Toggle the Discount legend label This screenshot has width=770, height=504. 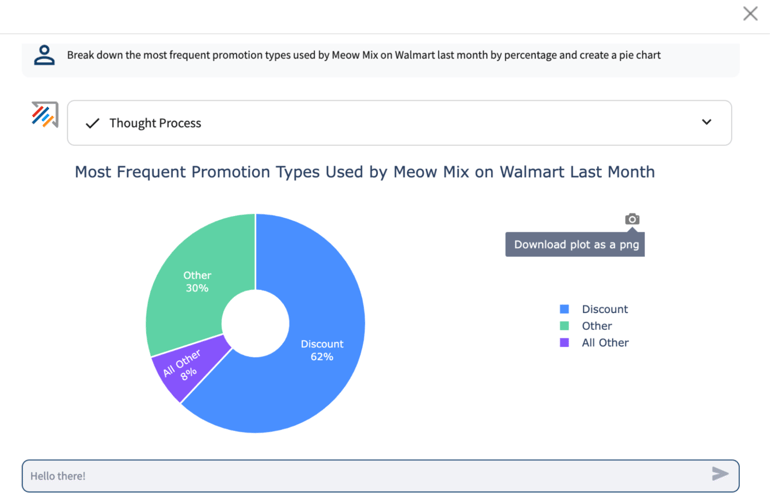point(605,309)
